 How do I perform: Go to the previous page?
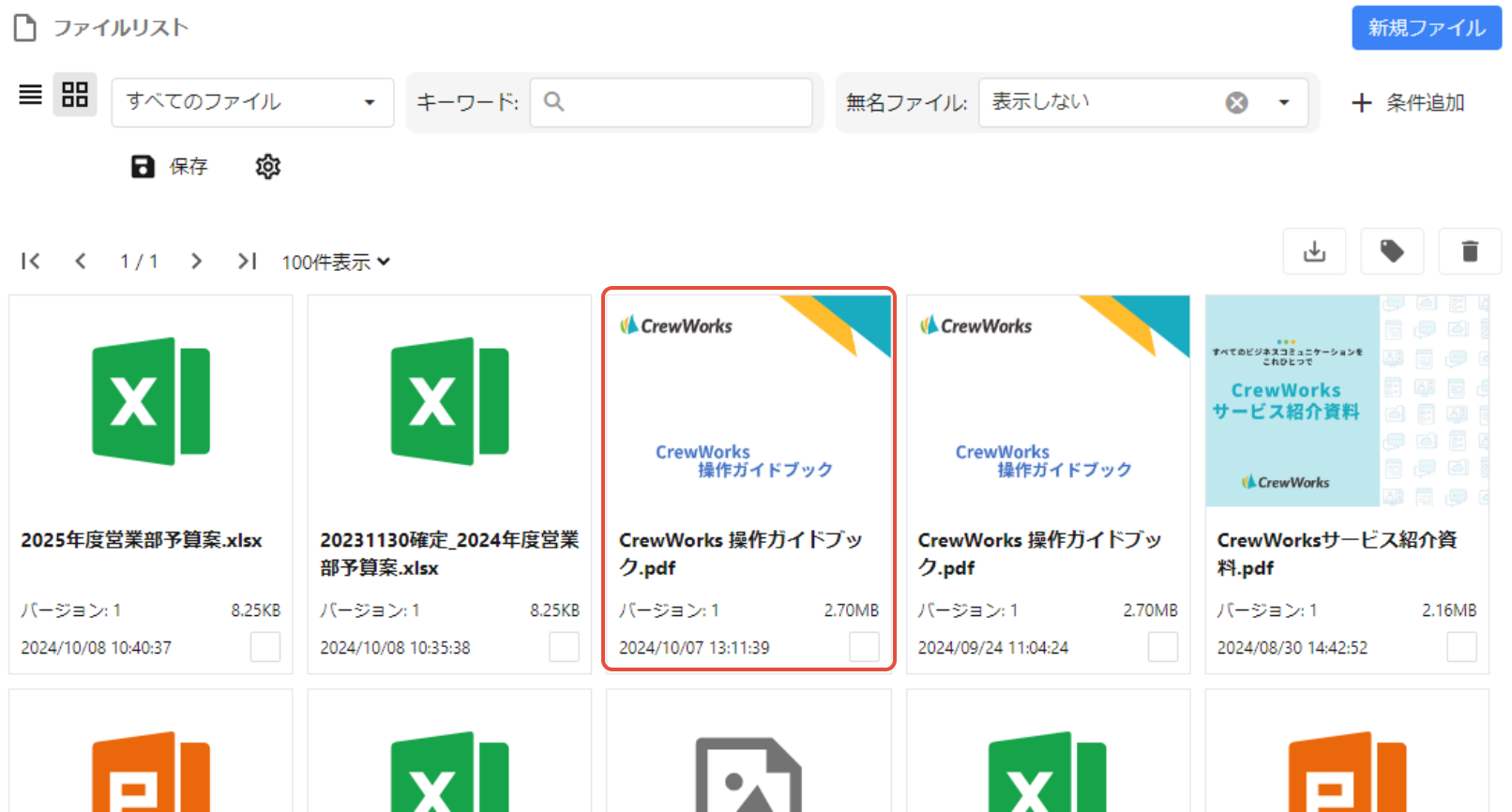pyautogui.click(x=81, y=261)
